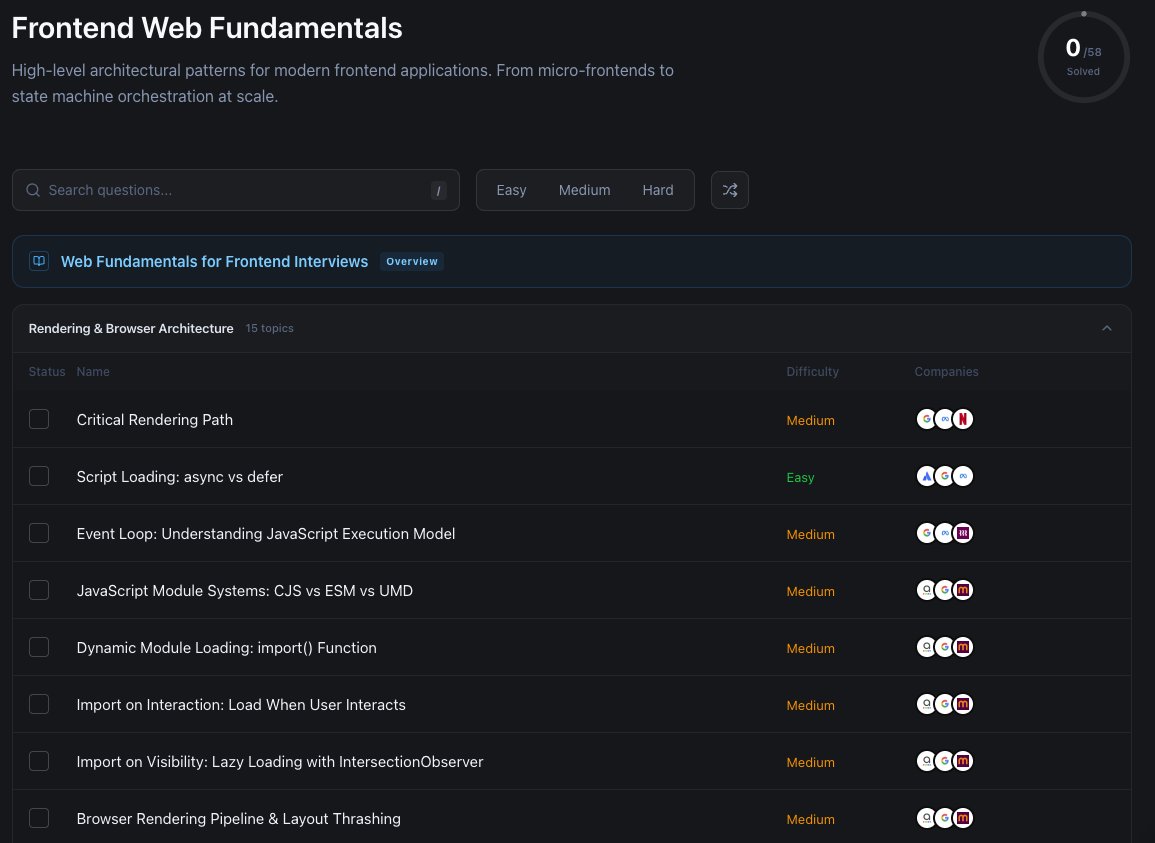The image size is (1155, 843).
Task: Click the Overview badge
Action: pos(412,262)
